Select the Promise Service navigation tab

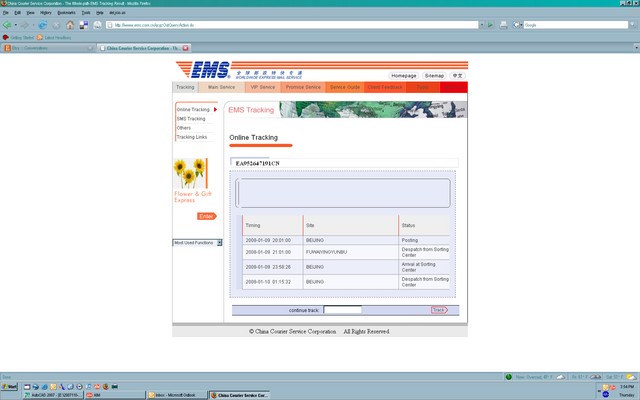[x=303, y=87]
